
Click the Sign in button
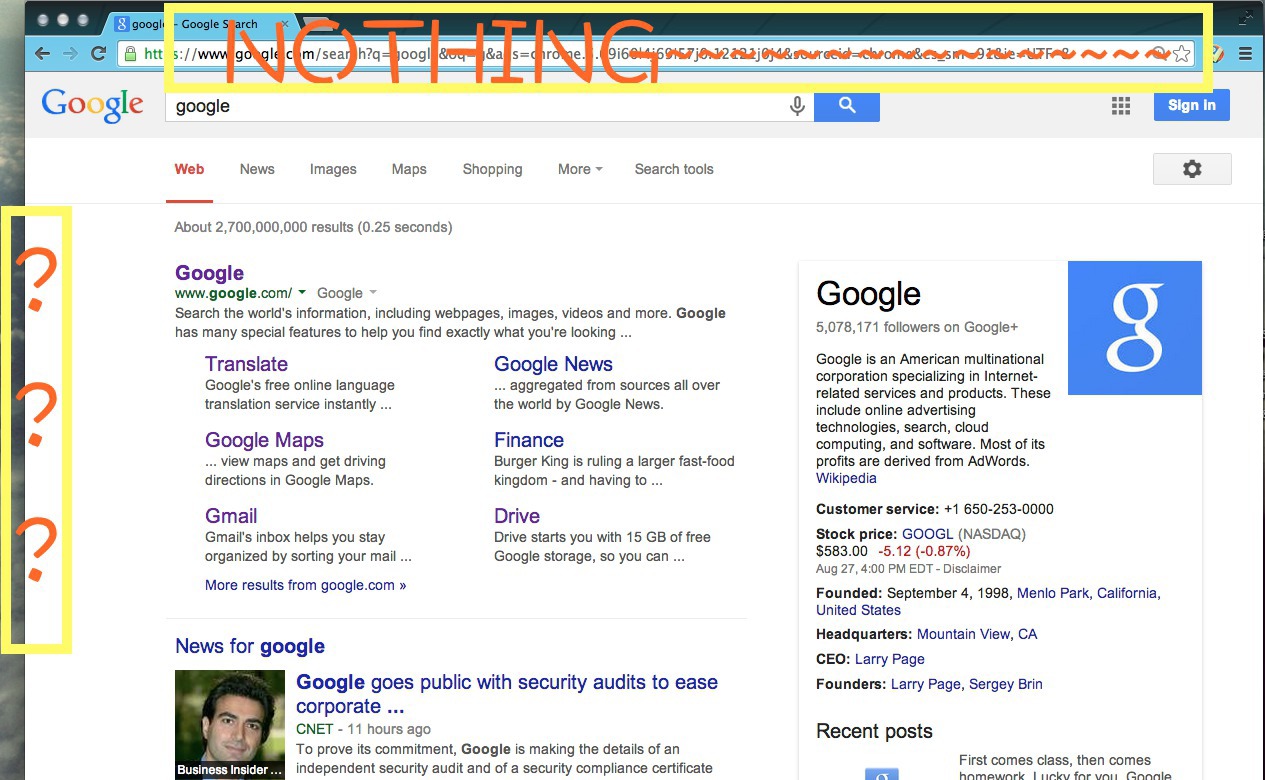coord(1192,105)
